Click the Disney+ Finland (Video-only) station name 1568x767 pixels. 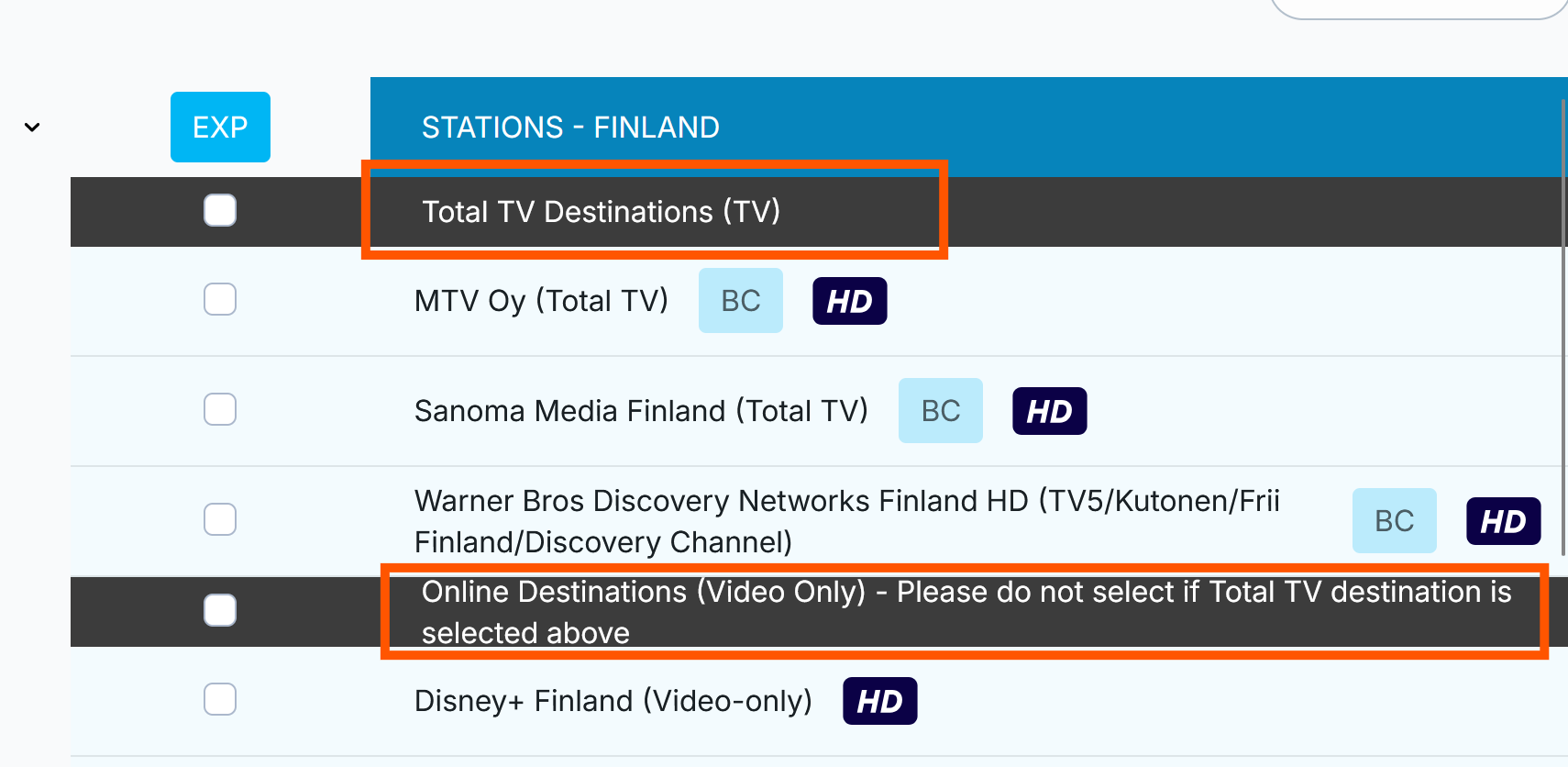(x=613, y=701)
